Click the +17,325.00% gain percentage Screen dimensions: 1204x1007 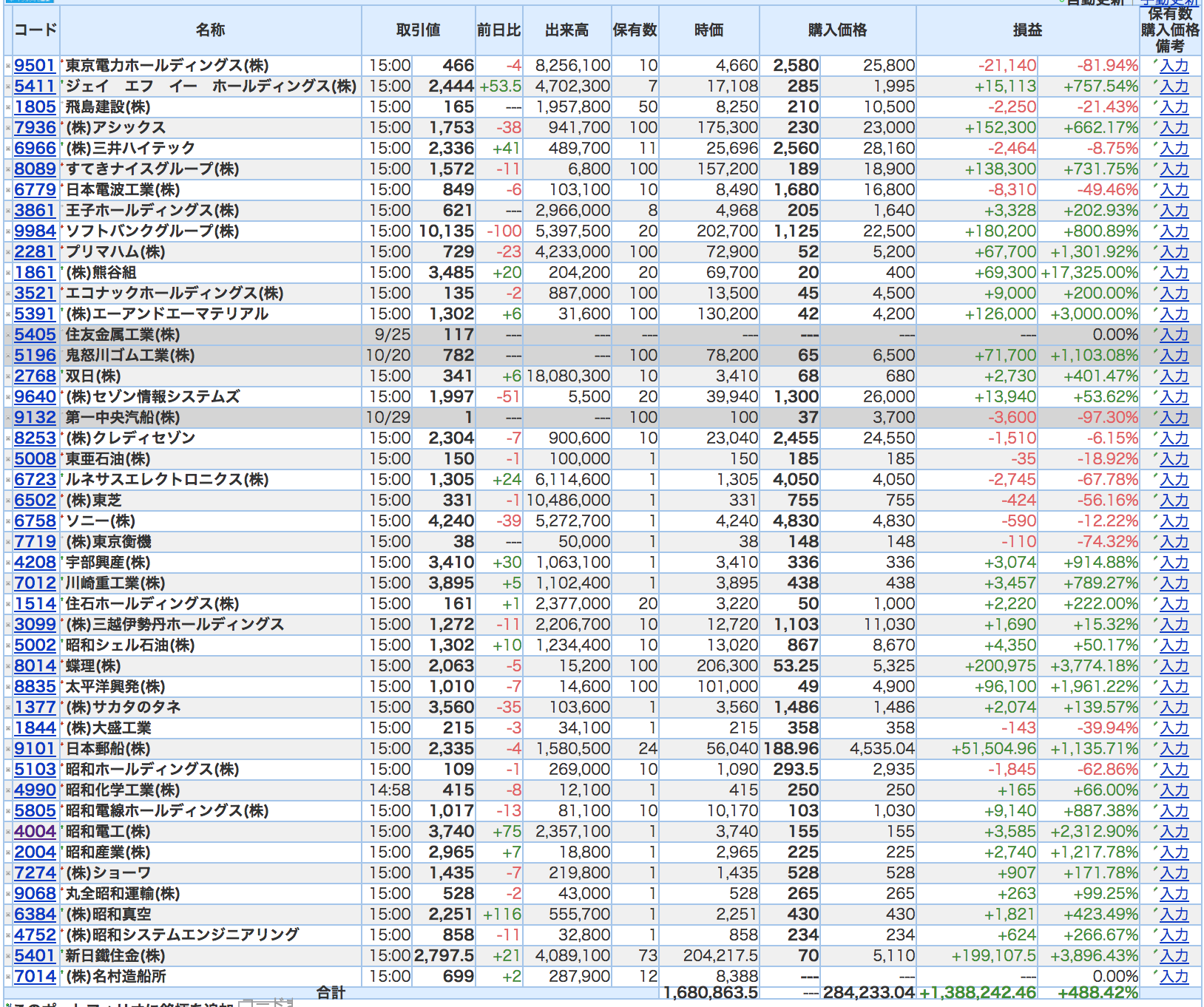(x=1089, y=273)
